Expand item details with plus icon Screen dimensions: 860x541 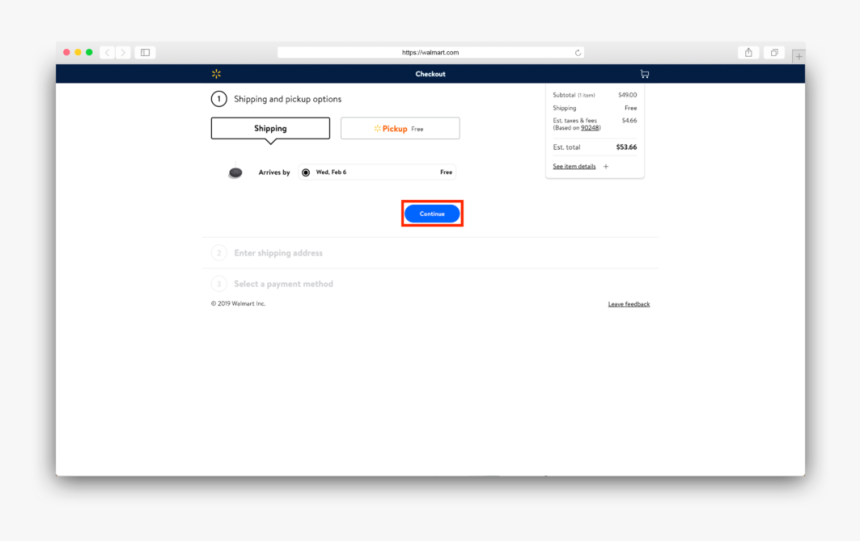point(606,166)
